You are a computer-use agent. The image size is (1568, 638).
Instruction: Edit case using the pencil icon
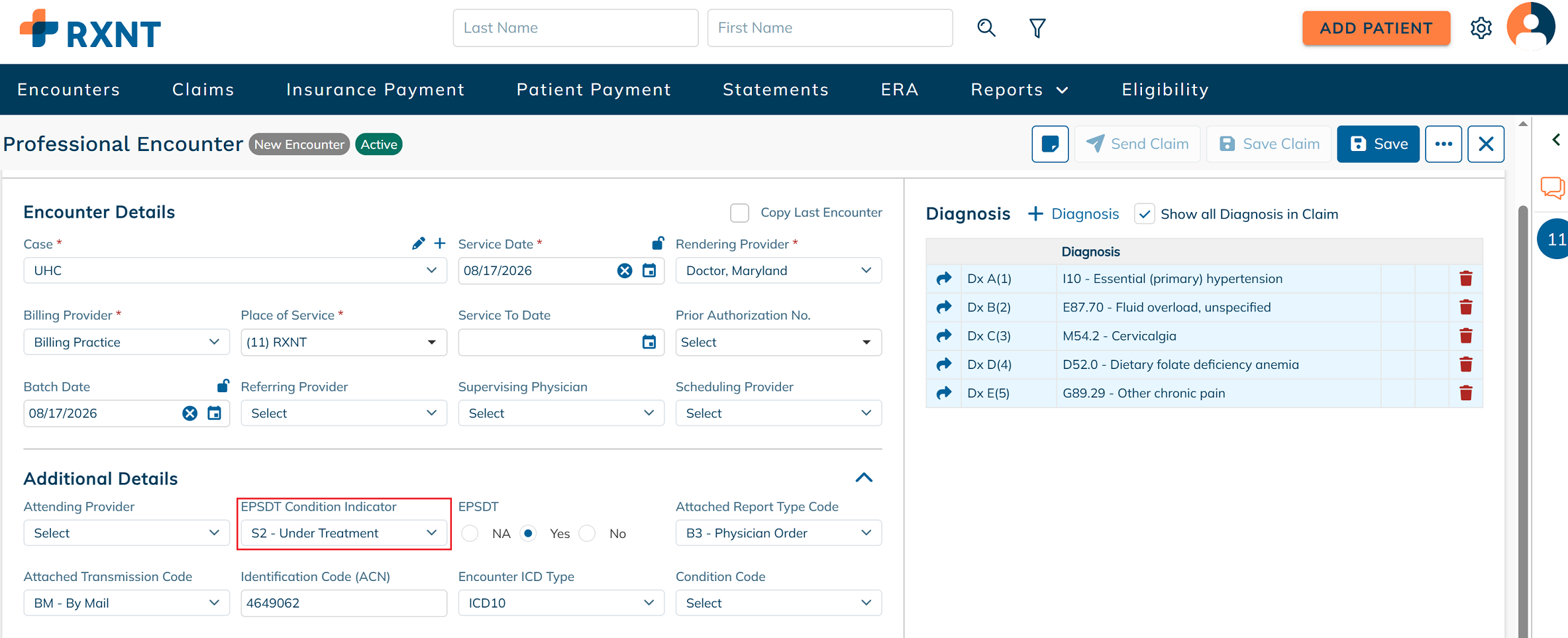418,244
